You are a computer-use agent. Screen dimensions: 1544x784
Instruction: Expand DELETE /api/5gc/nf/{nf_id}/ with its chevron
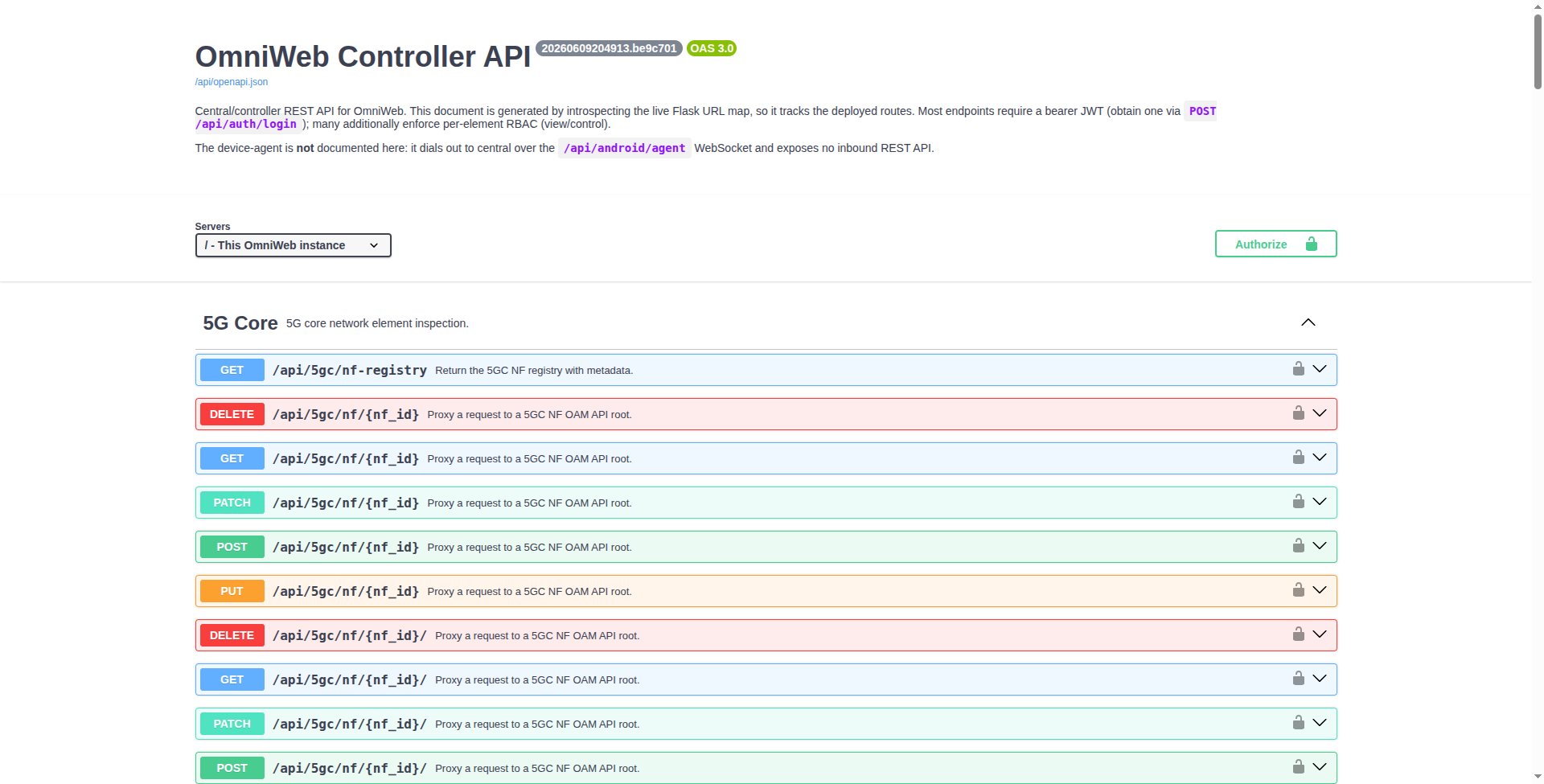tap(1320, 634)
